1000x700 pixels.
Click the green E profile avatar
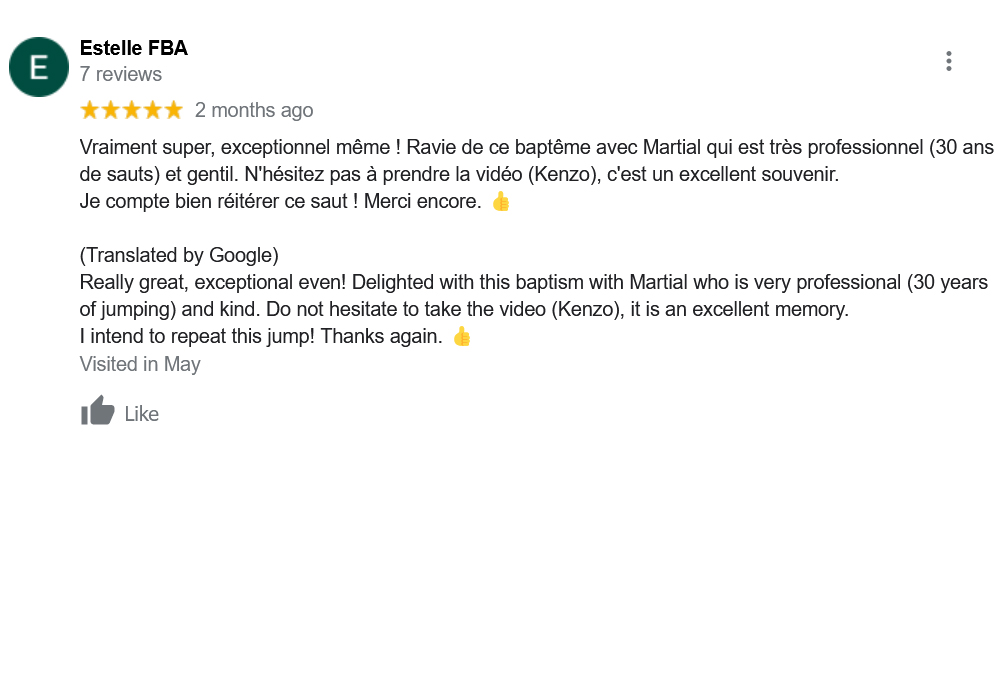39,67
